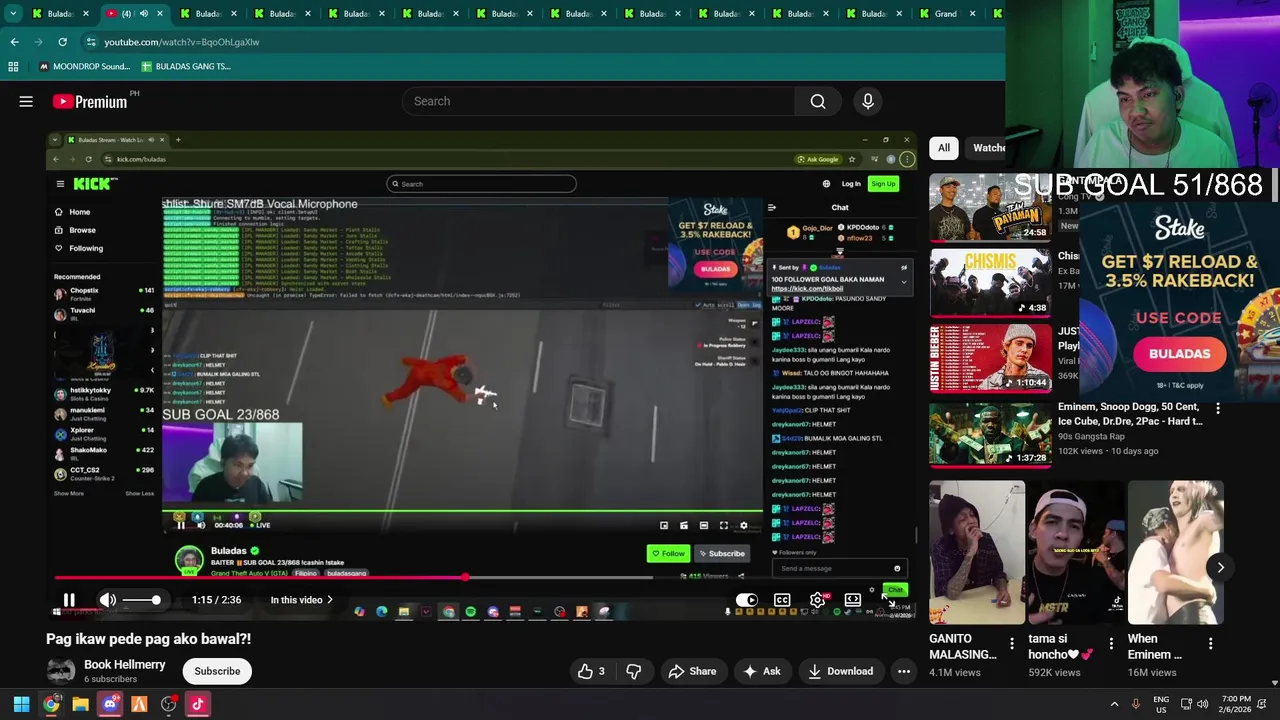Mute the video using speaker icon
Viewport: 1280px width, 720px height.
108,600
